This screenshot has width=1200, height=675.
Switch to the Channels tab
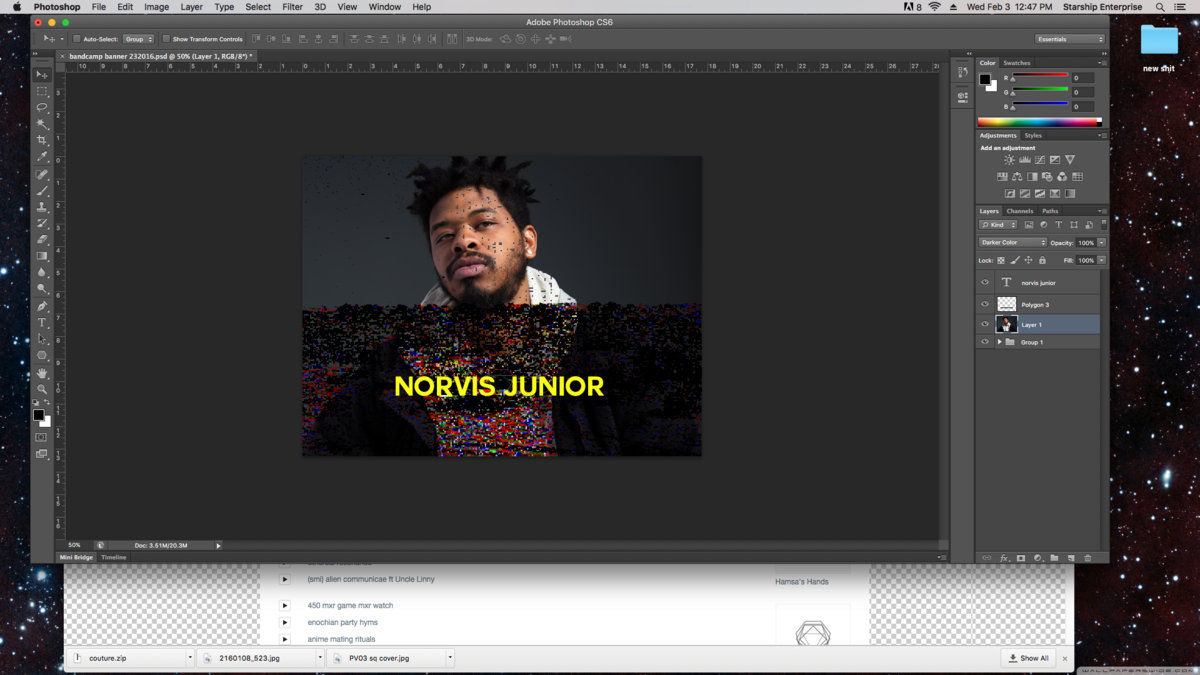pos(1019,211)
